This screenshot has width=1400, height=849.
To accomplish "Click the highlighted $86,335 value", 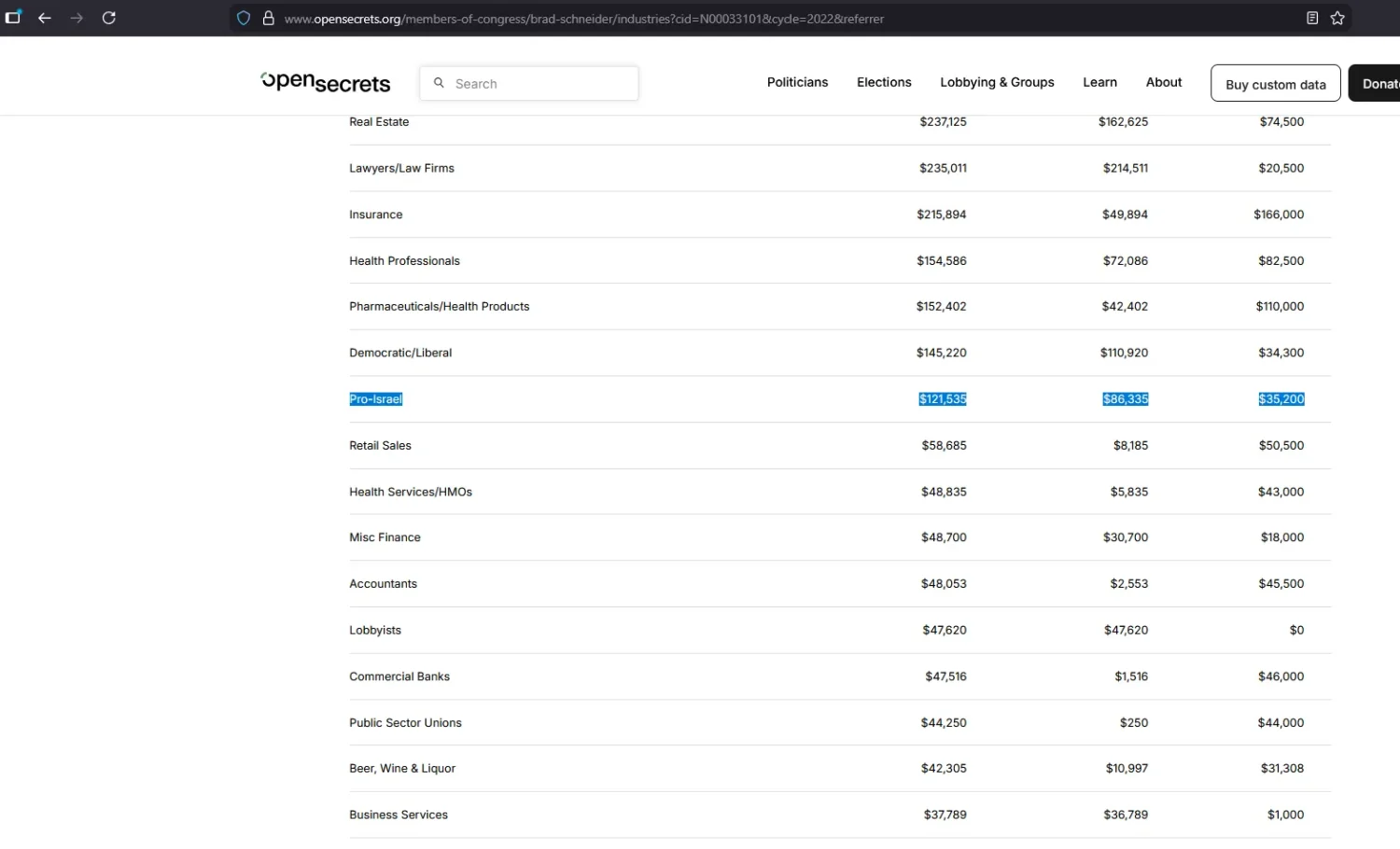I will (1126, 399).
